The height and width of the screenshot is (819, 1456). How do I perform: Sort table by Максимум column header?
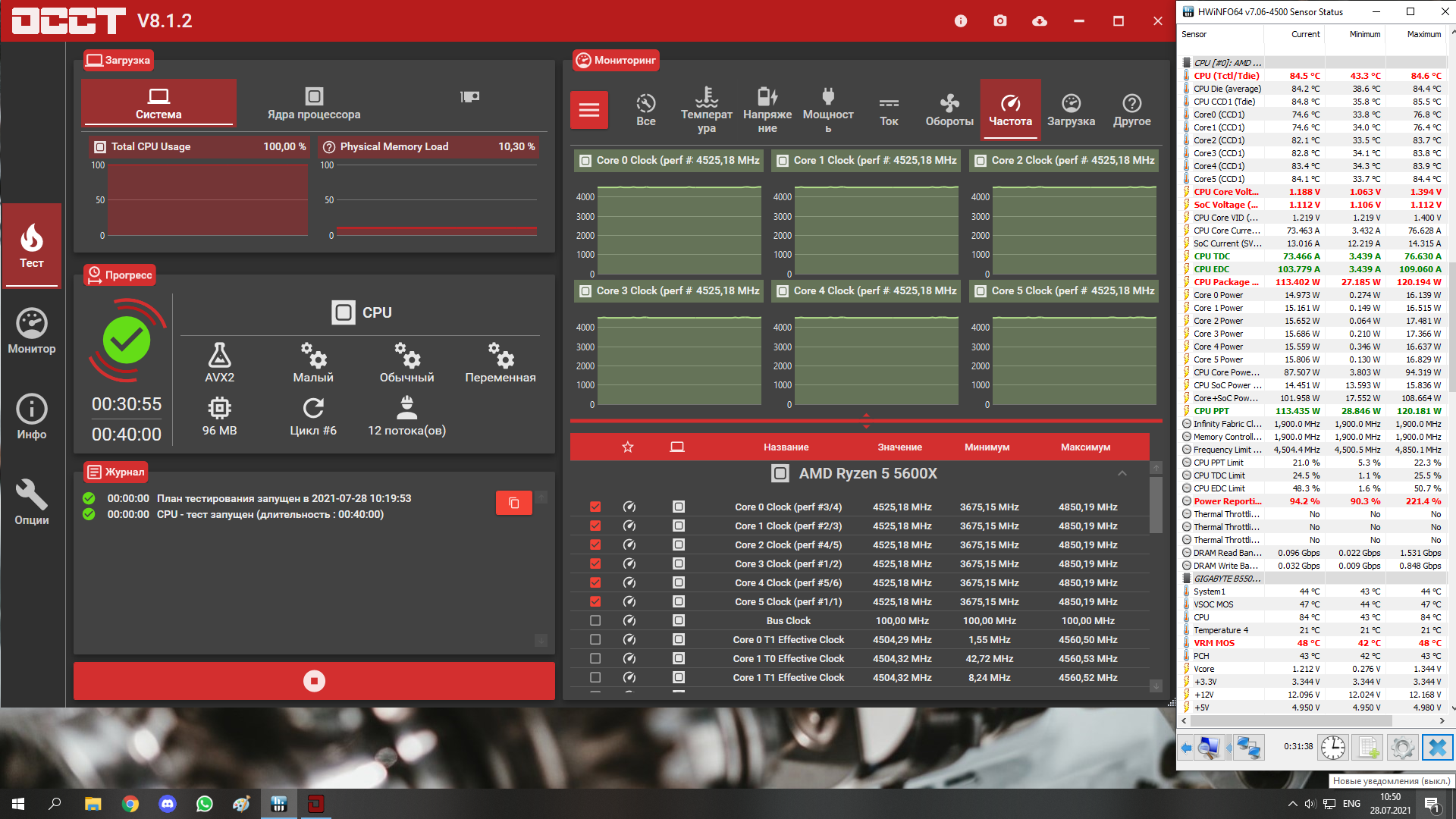tap(1085, 447)
